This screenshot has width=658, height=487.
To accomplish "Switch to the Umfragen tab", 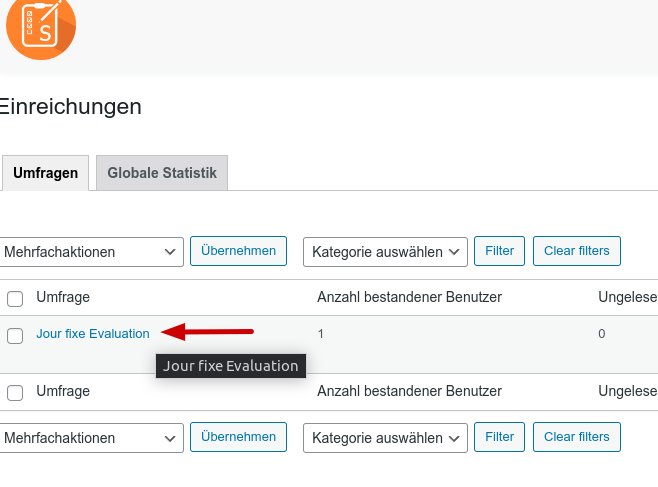I will pos(45,173).
